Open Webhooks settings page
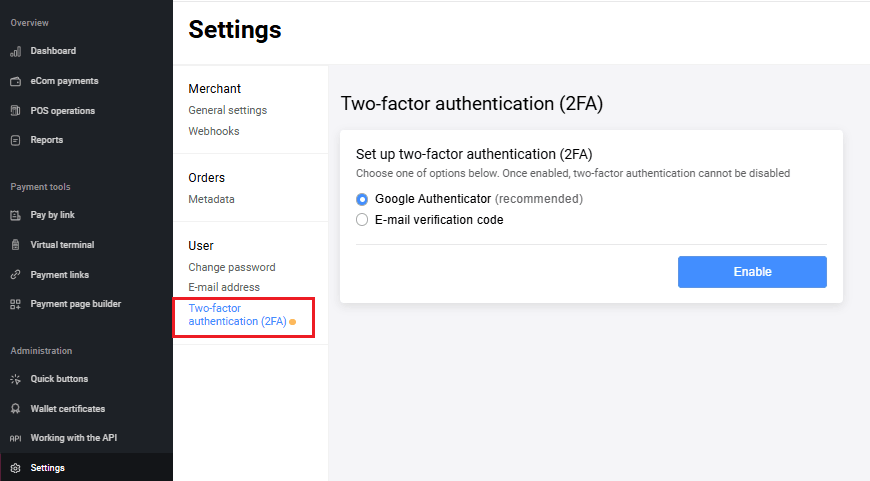Image resolution: width=870 pixels, height=481 pixels. [x=213, y=131]
